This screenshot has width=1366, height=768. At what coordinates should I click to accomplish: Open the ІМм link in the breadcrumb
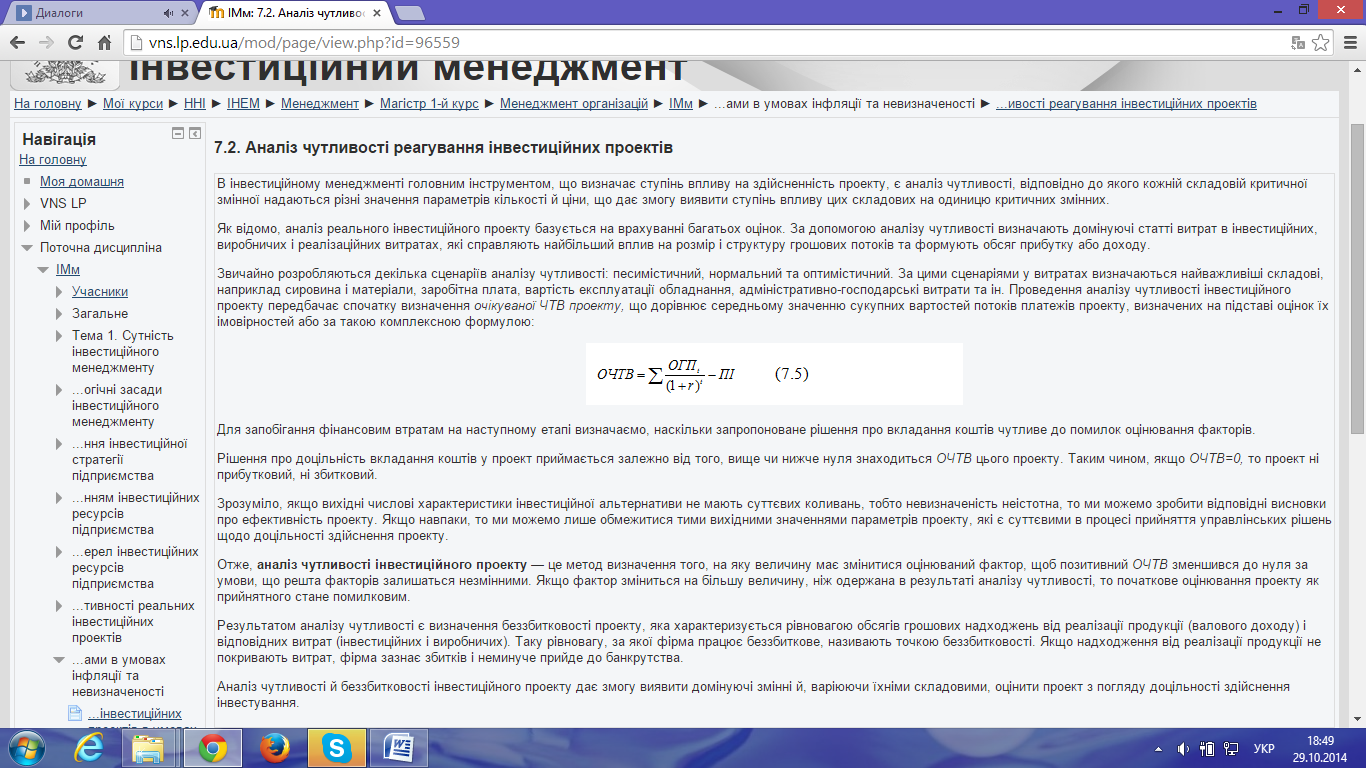[x=681, y=104]
